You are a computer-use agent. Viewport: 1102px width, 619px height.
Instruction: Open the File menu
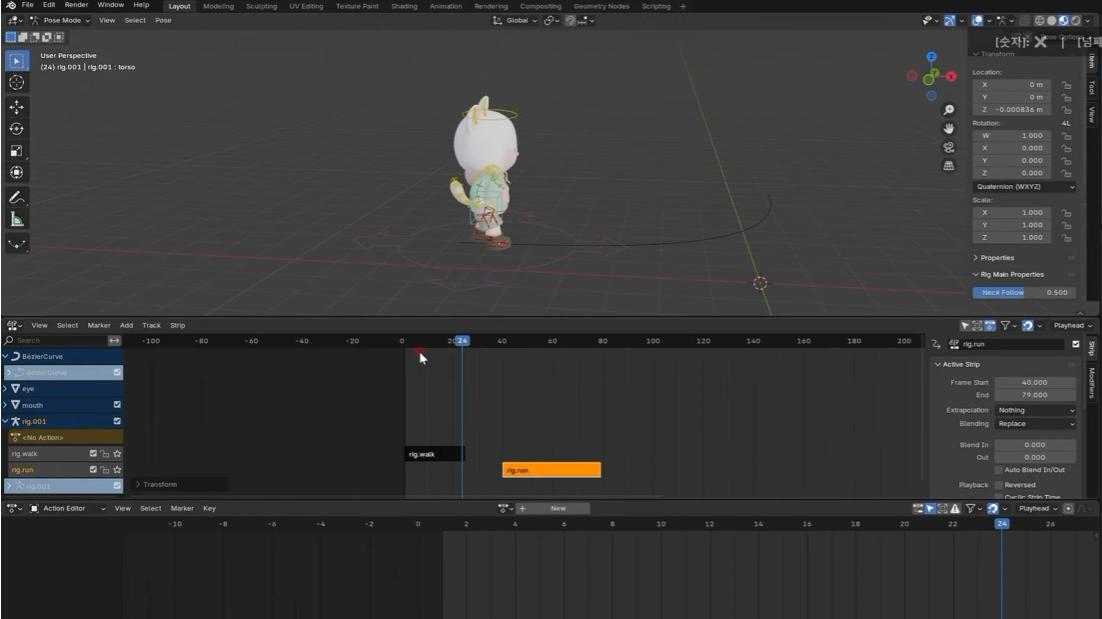tap(27, 5)
